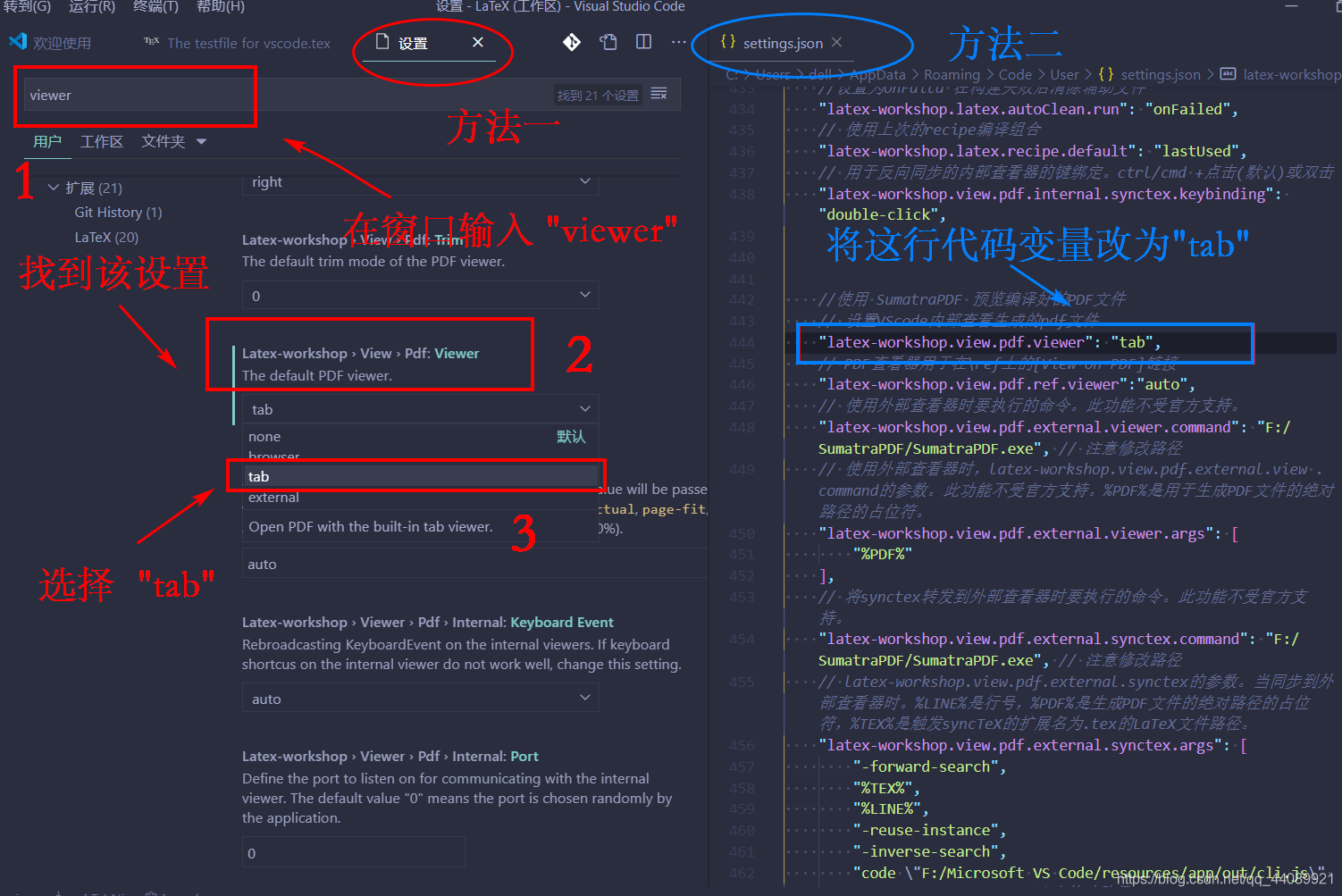Select LaTeX (20) in settings tree

click(106, 237)
